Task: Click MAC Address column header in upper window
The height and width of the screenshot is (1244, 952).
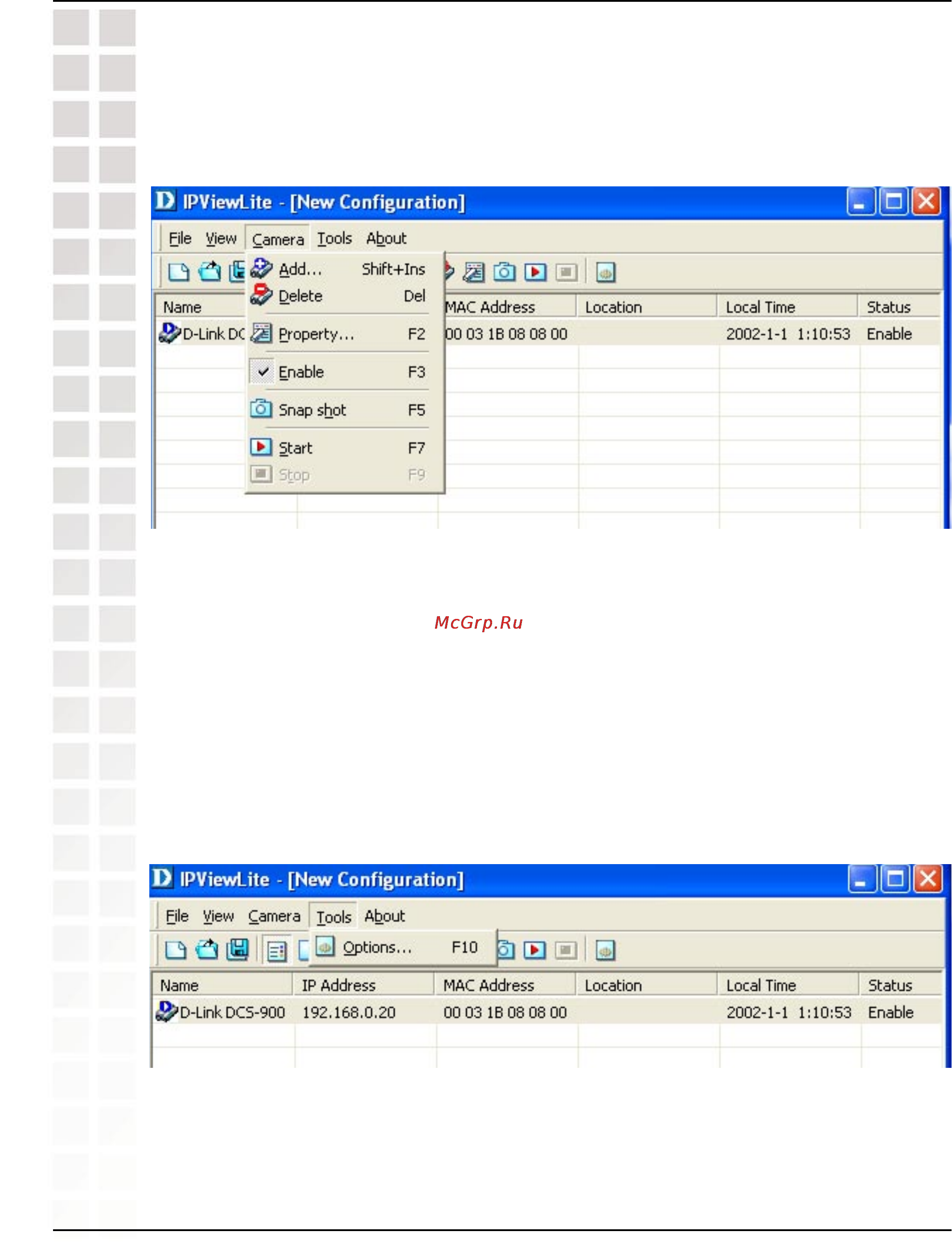Action: pos(509,307)
